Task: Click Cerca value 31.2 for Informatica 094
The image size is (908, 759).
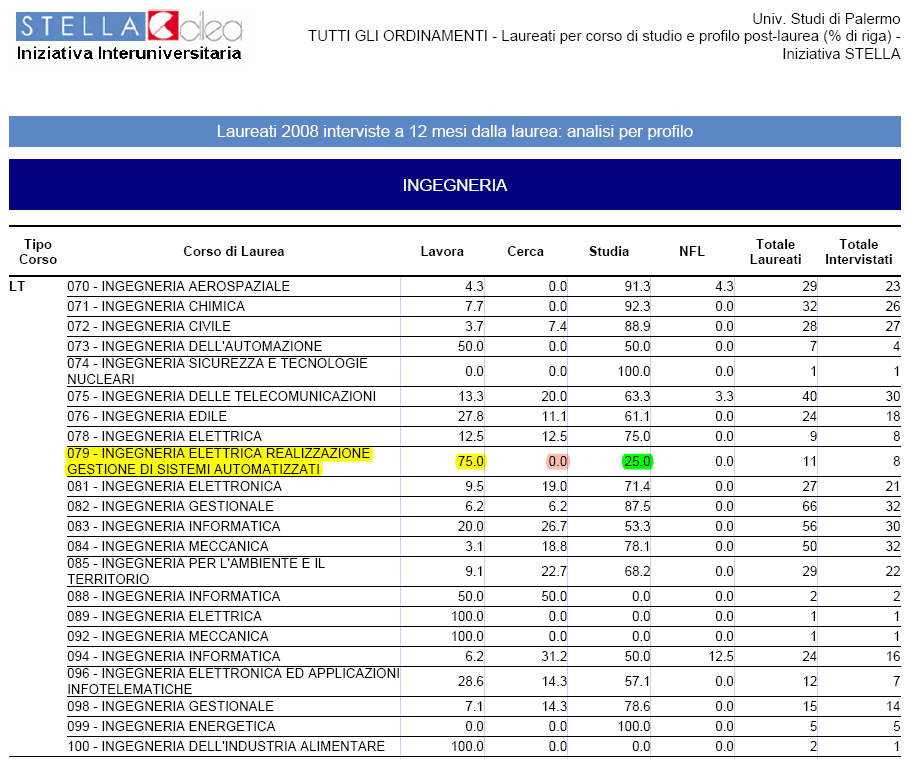Action: [554, 657]
